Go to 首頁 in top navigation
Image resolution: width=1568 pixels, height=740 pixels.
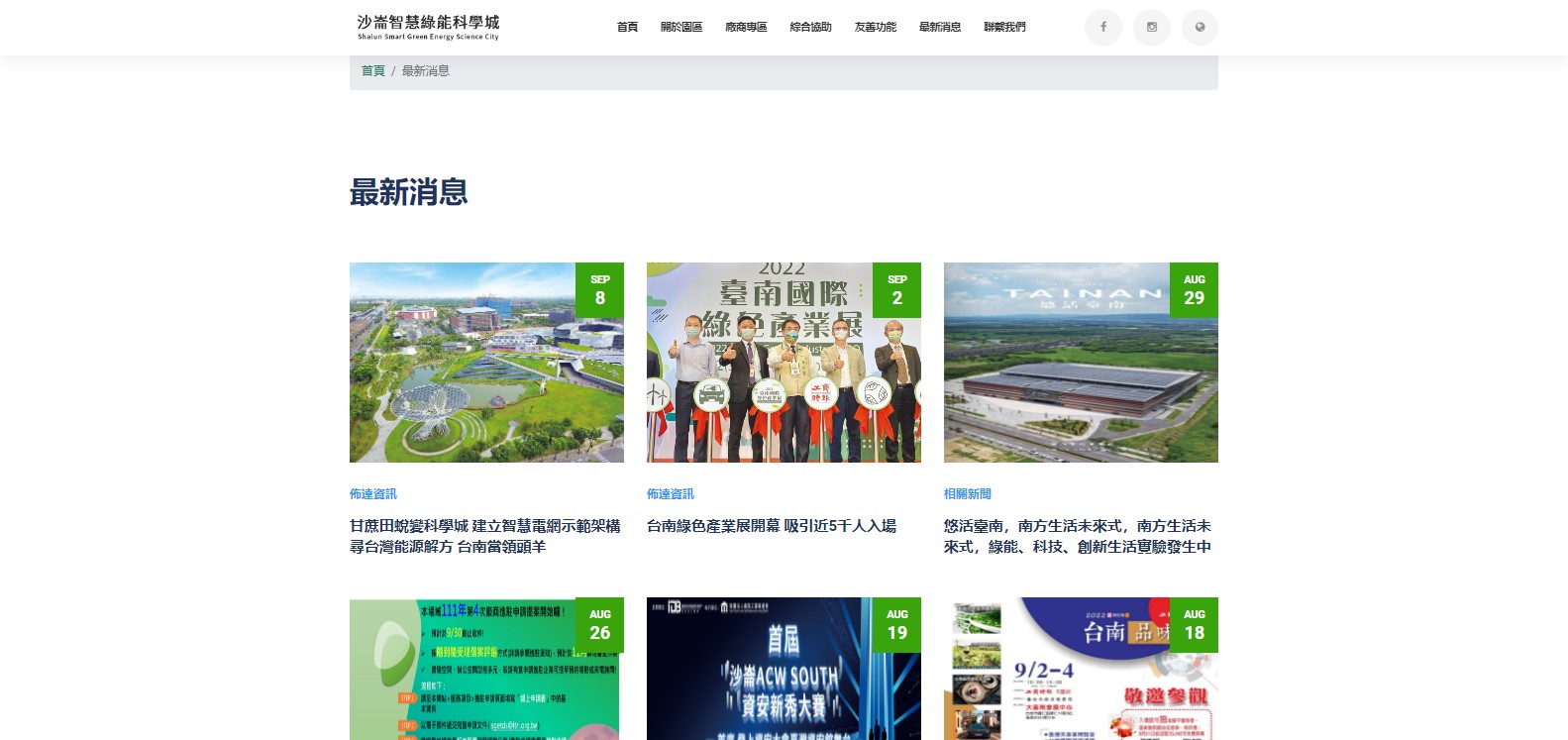click(x=627, y=28)
